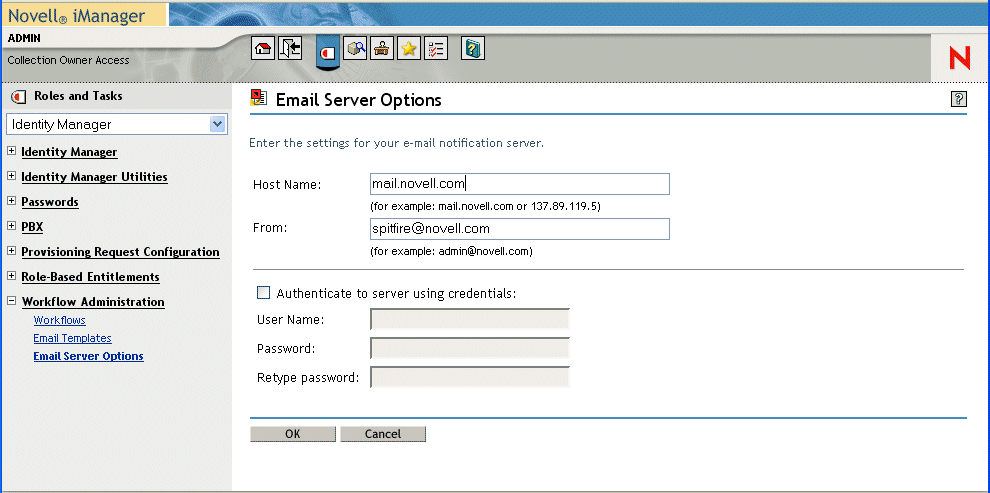Open Favorites star icon

(409, 48)
